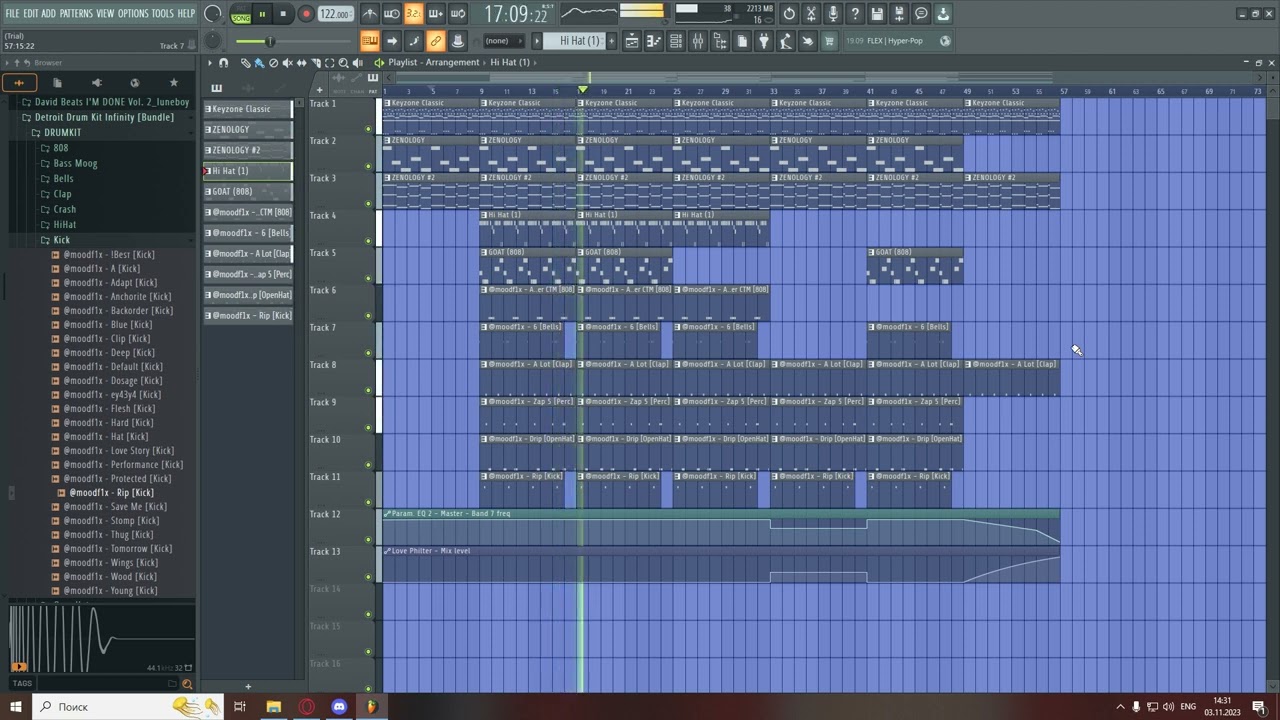Select the playlist Select tool

click(x=329, y=63)
